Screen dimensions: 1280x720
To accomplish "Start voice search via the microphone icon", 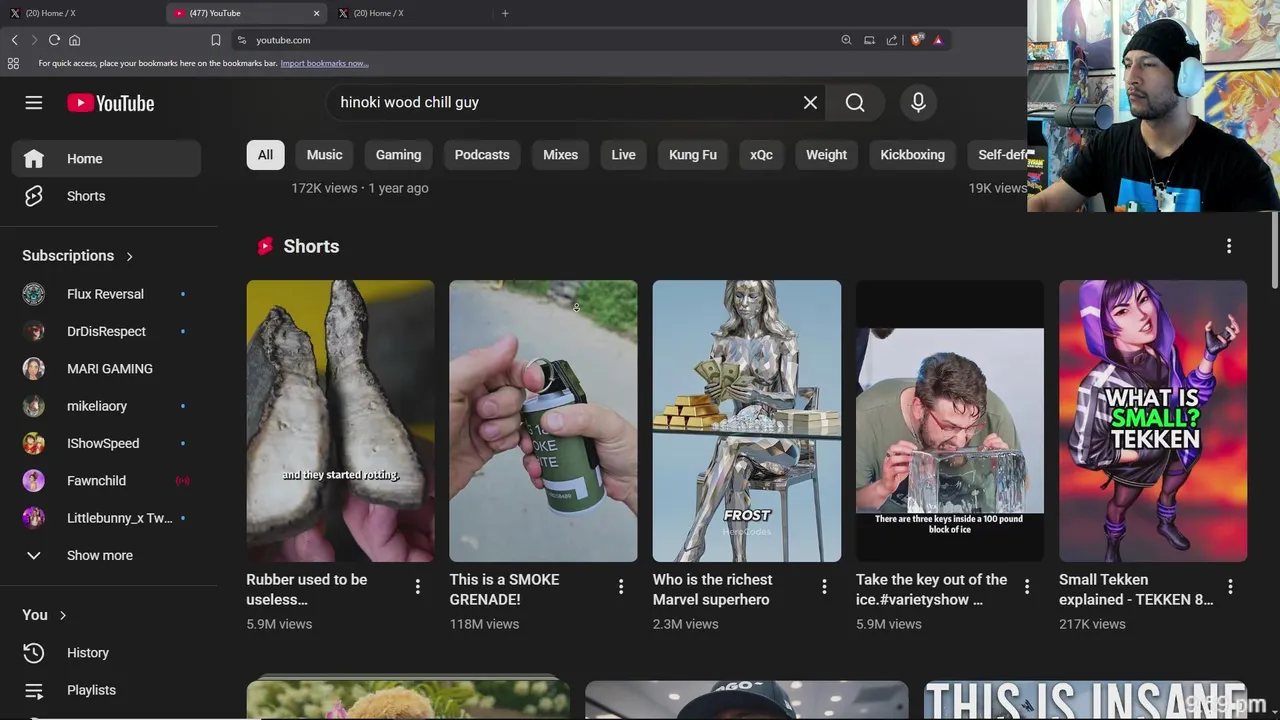I will 918,103.
